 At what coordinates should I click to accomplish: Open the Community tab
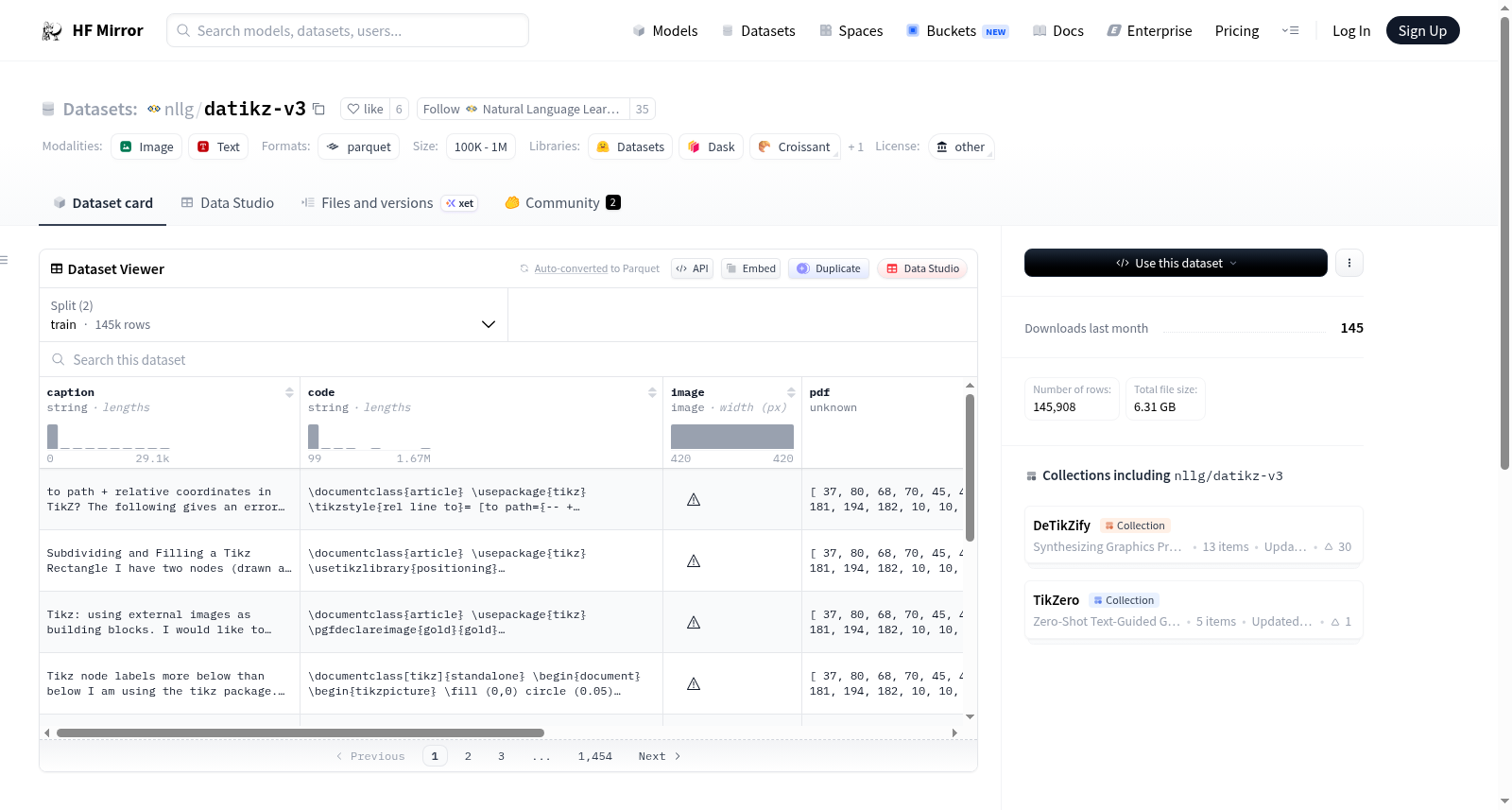tap(562, 202)
